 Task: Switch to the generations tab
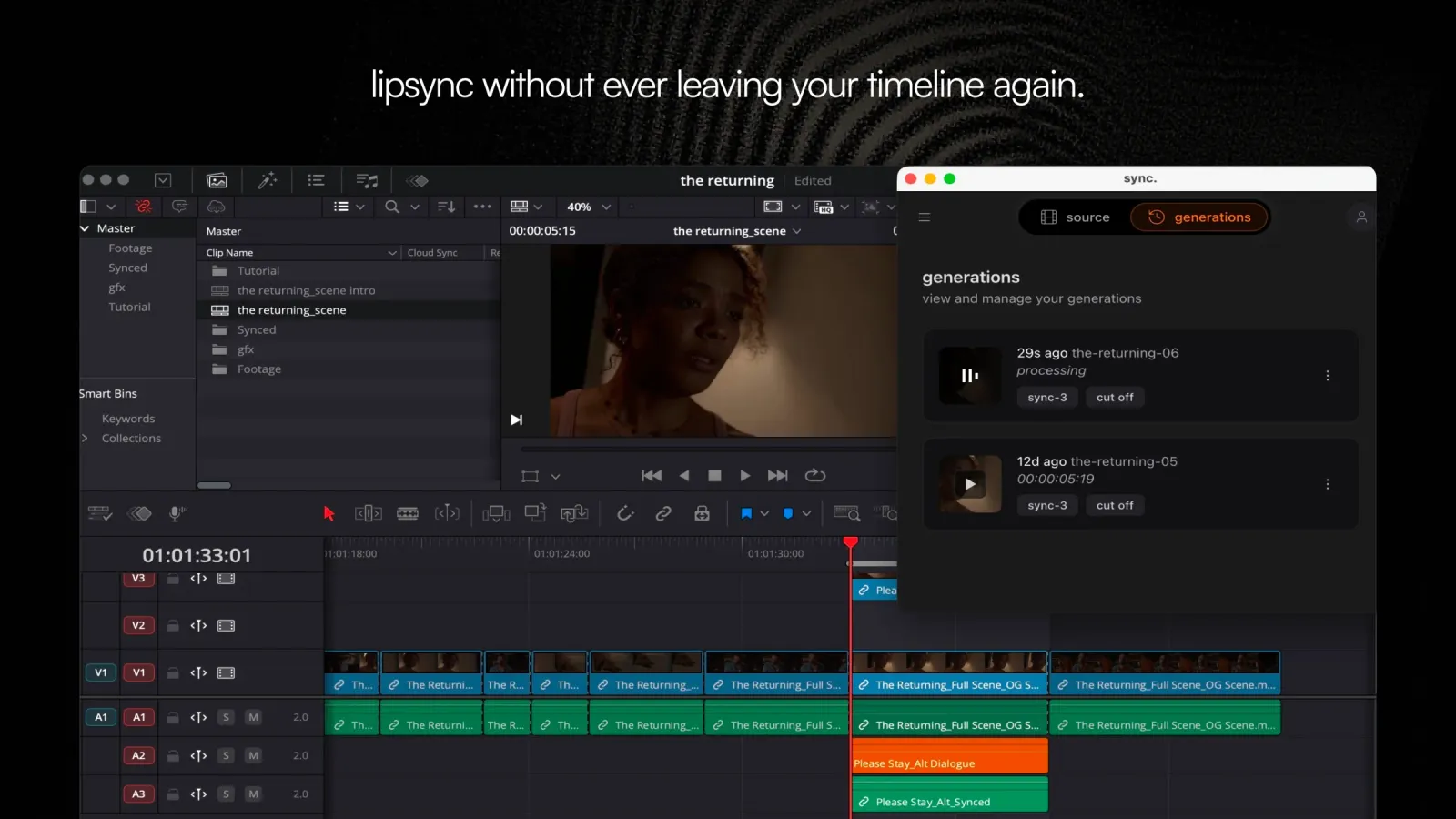1199,217
